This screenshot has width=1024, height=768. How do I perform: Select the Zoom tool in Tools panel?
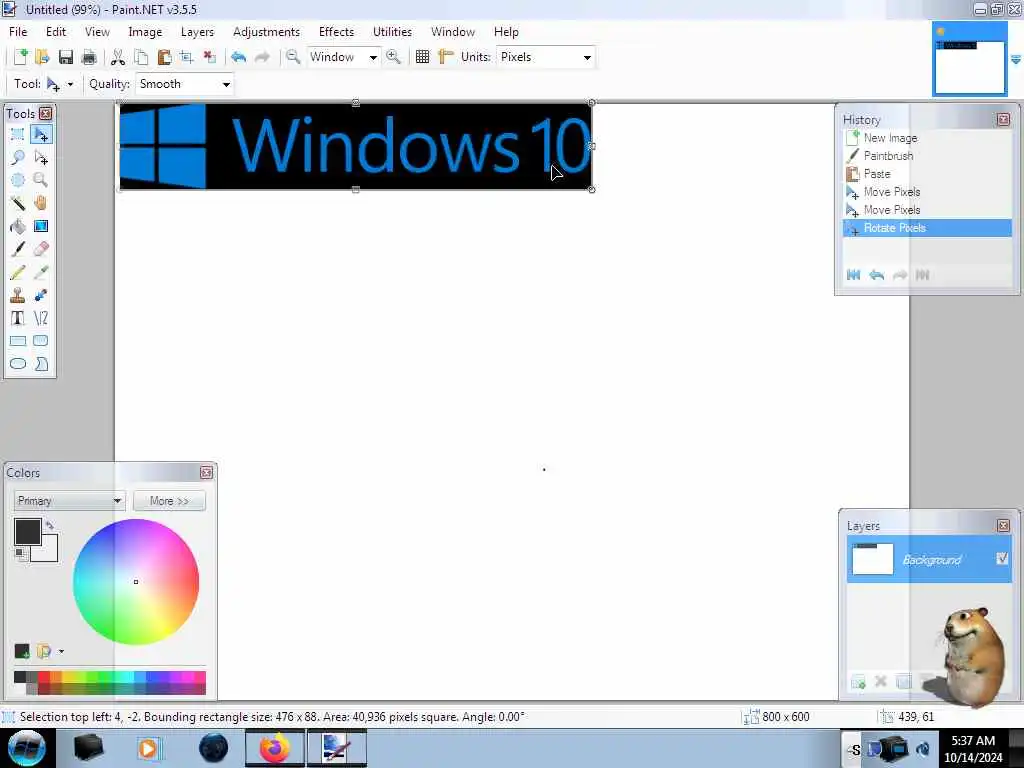point(41,180)
